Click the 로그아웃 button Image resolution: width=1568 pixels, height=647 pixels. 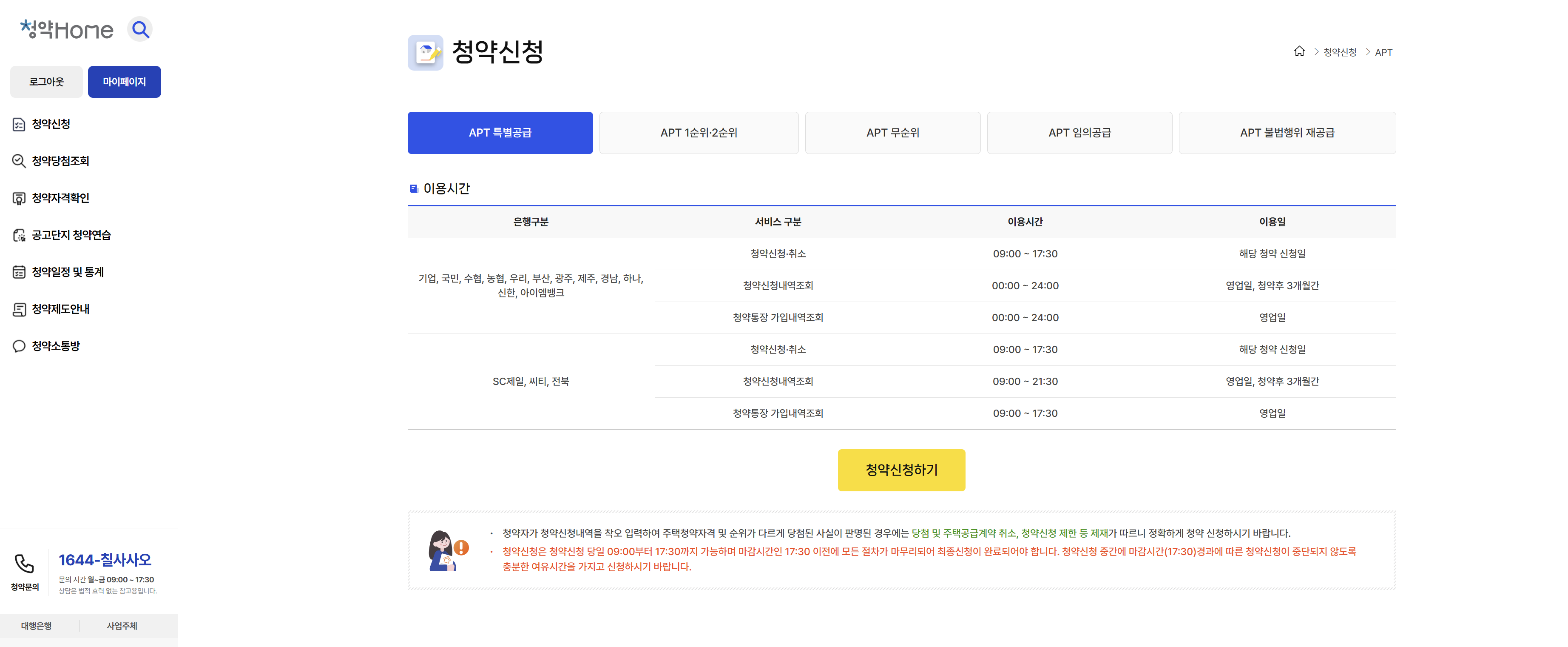click(46, 82)
